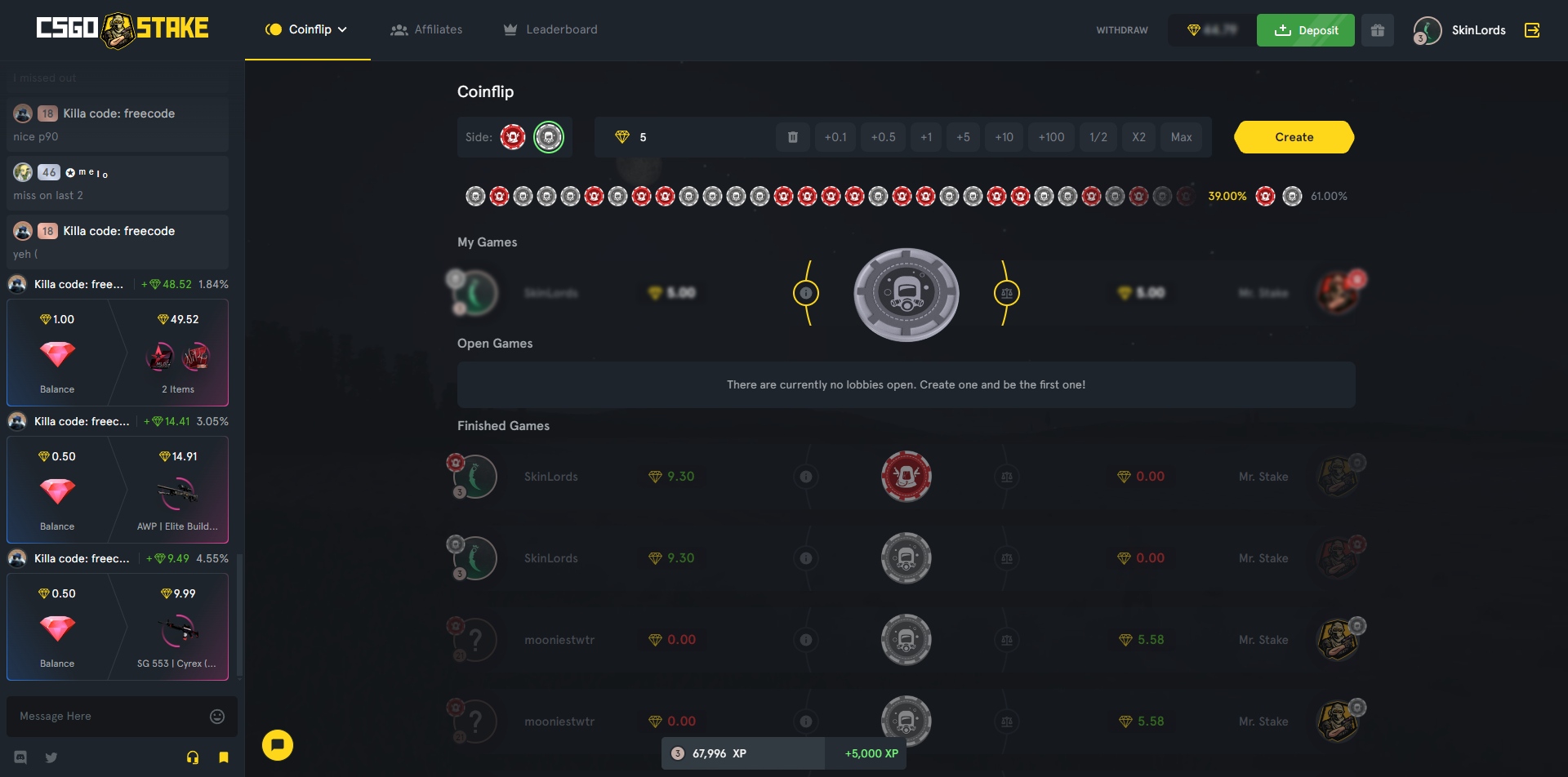Viewport: 1568px width, 777px height.
Task: Add +10 to the bet
Action: tap(1004, 137)
